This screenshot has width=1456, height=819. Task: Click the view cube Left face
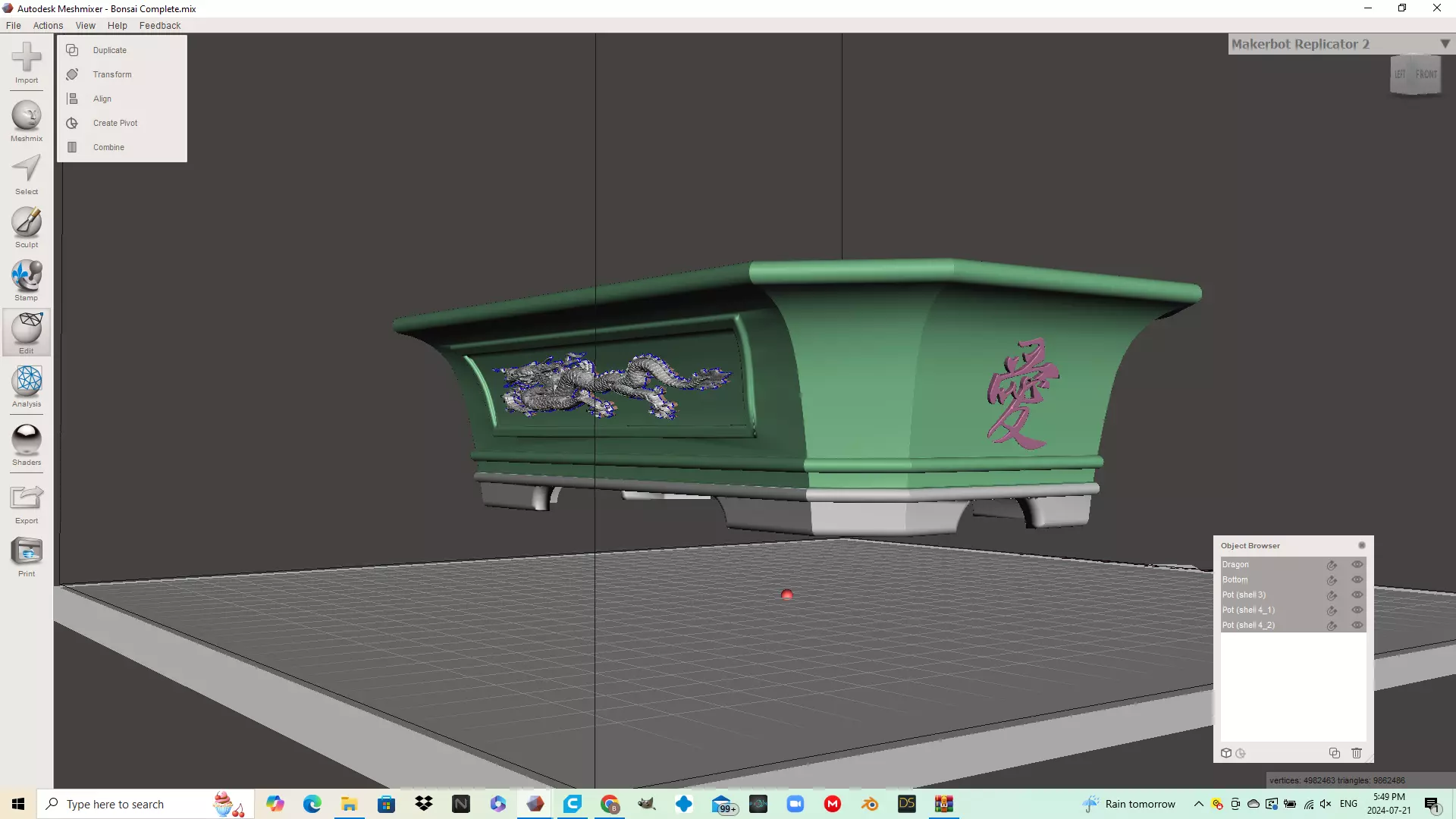point(1401,74)
